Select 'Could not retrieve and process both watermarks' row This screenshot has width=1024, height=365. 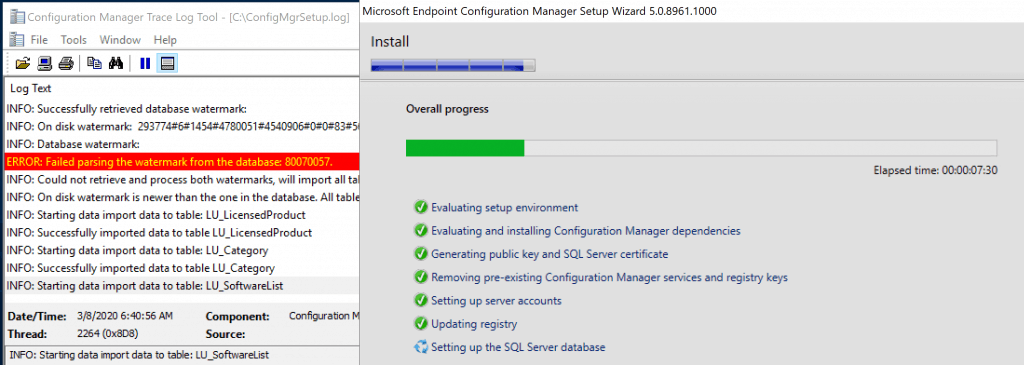point(182,179)
